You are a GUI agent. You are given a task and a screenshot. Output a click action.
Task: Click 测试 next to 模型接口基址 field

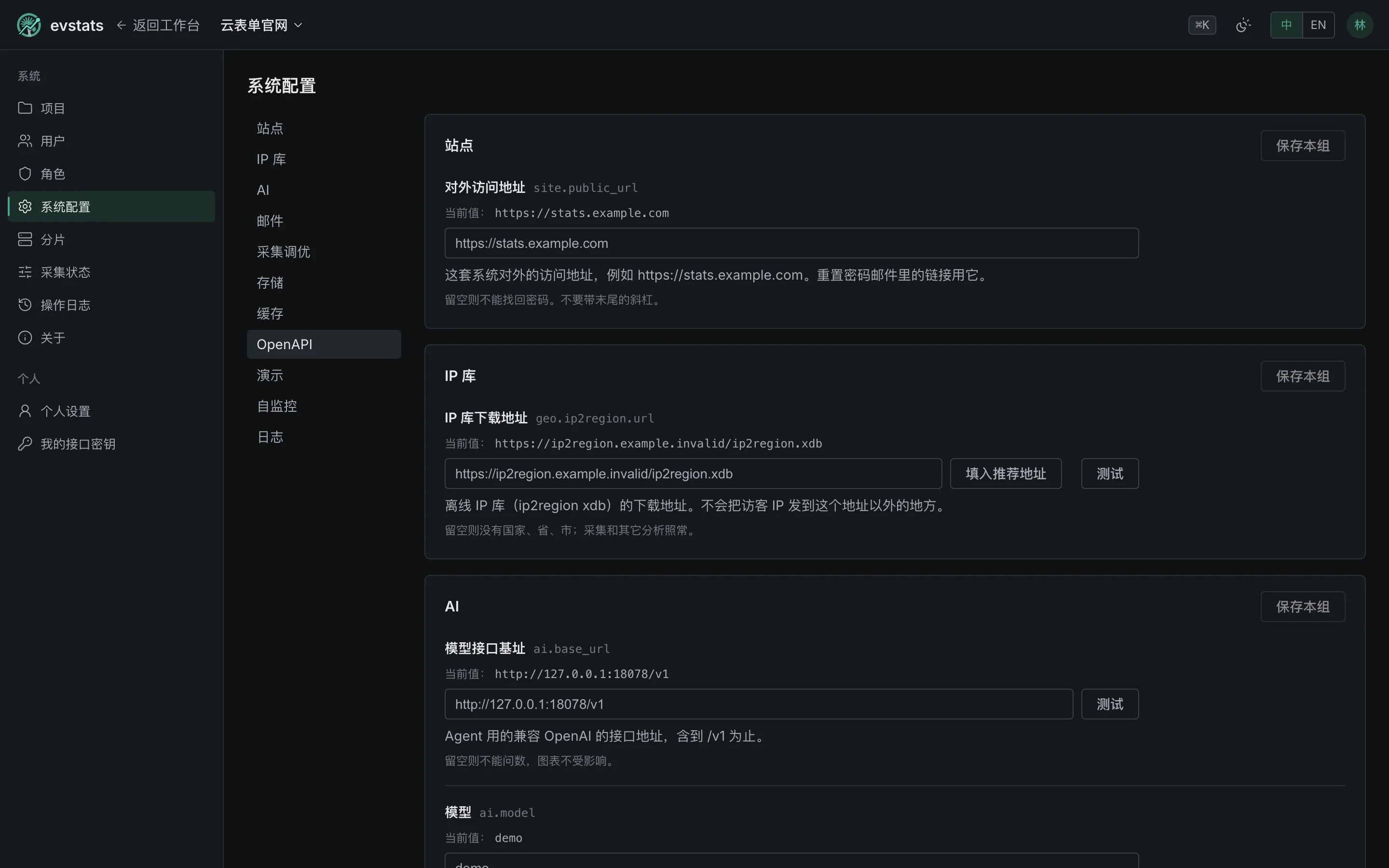pos(1109,705)
